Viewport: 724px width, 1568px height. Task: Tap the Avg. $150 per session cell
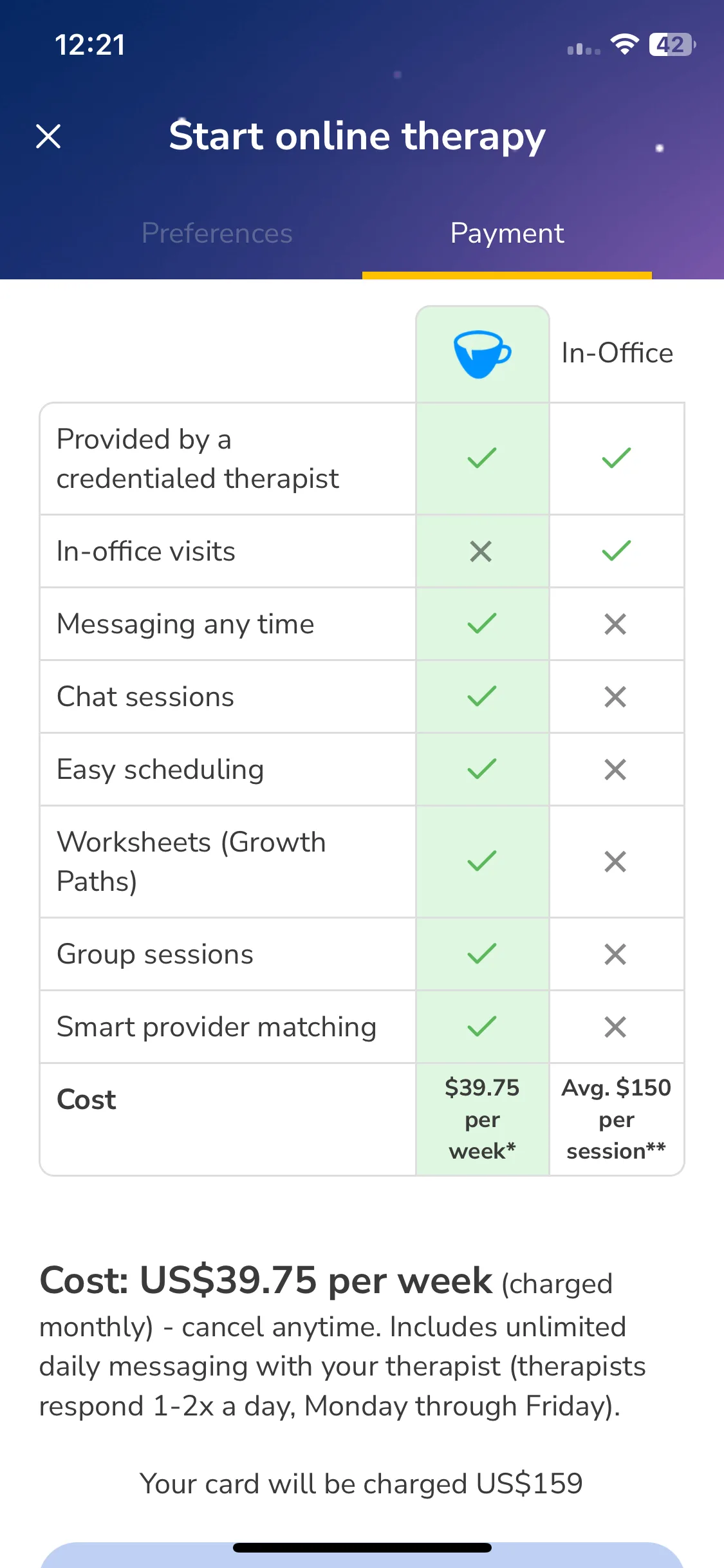pyautogui.click(x=617, y=1119)
